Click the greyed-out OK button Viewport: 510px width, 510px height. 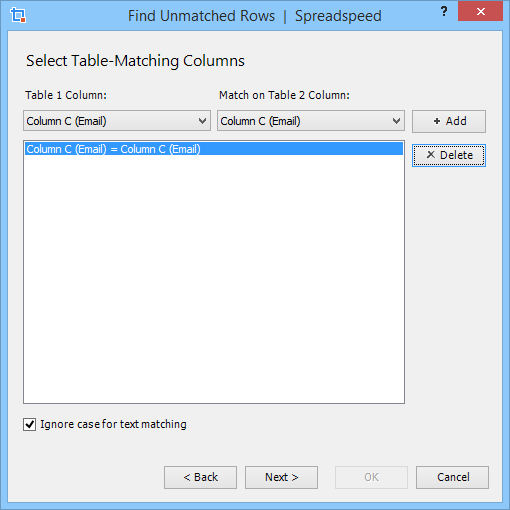[371, 477]
